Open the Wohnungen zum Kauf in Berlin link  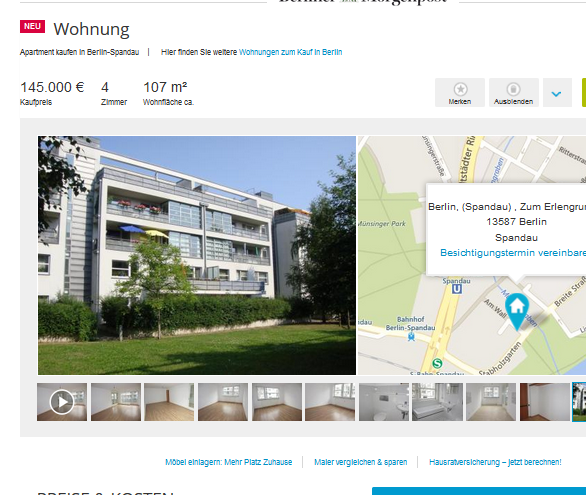pyautogui.click(x=290, y=52)
